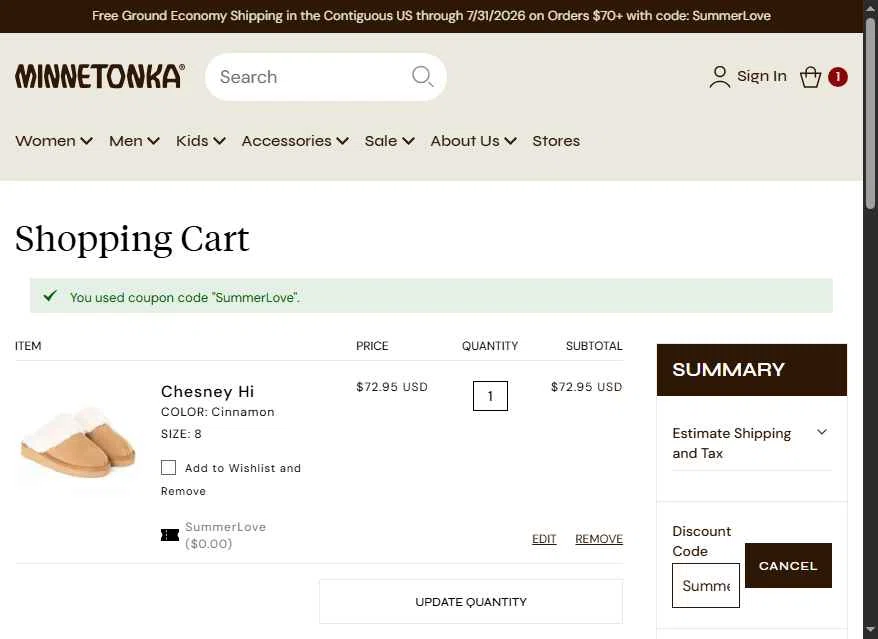Click the quantity input box

490,396
